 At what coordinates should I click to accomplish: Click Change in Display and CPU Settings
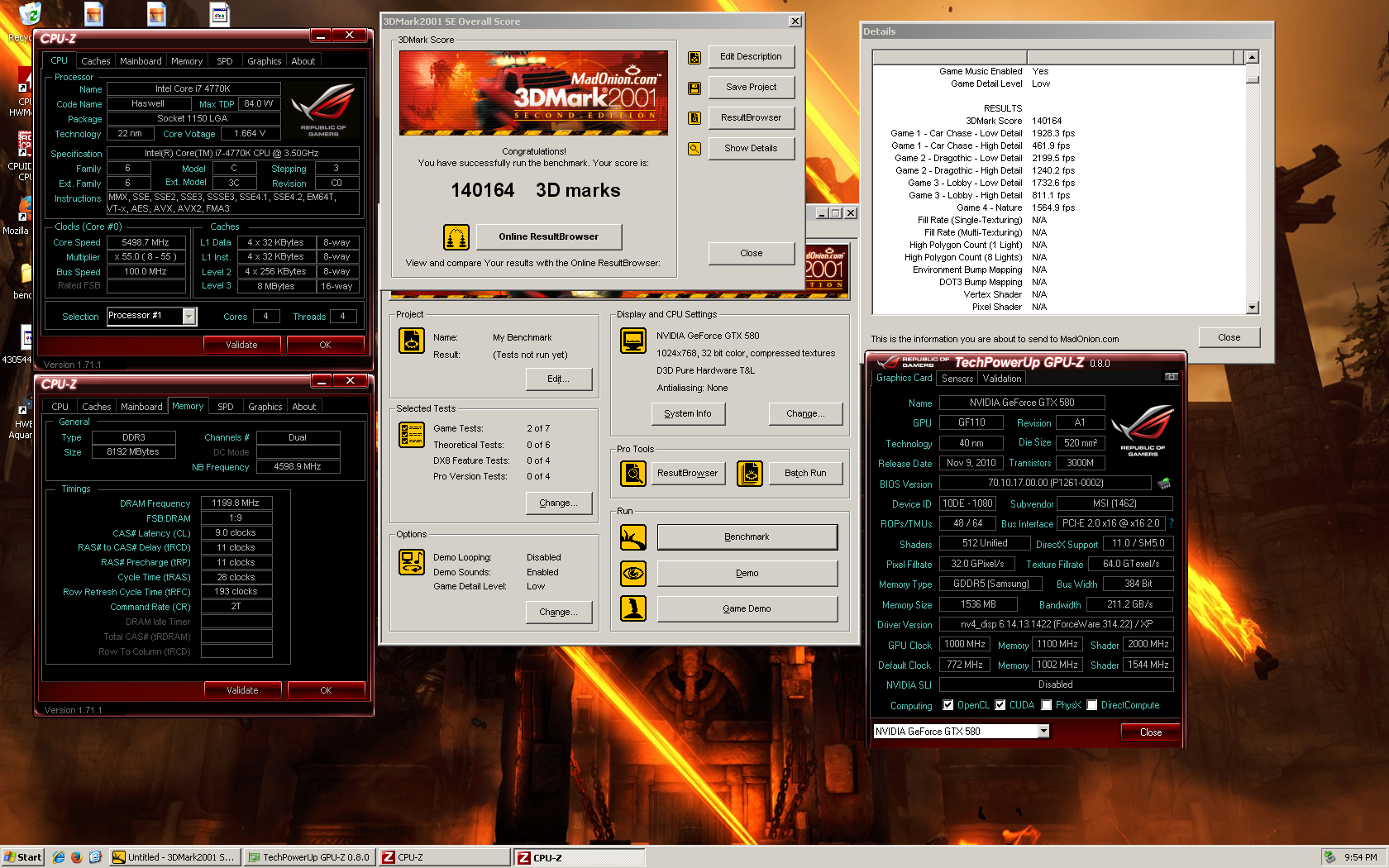(x=805, y=414)
